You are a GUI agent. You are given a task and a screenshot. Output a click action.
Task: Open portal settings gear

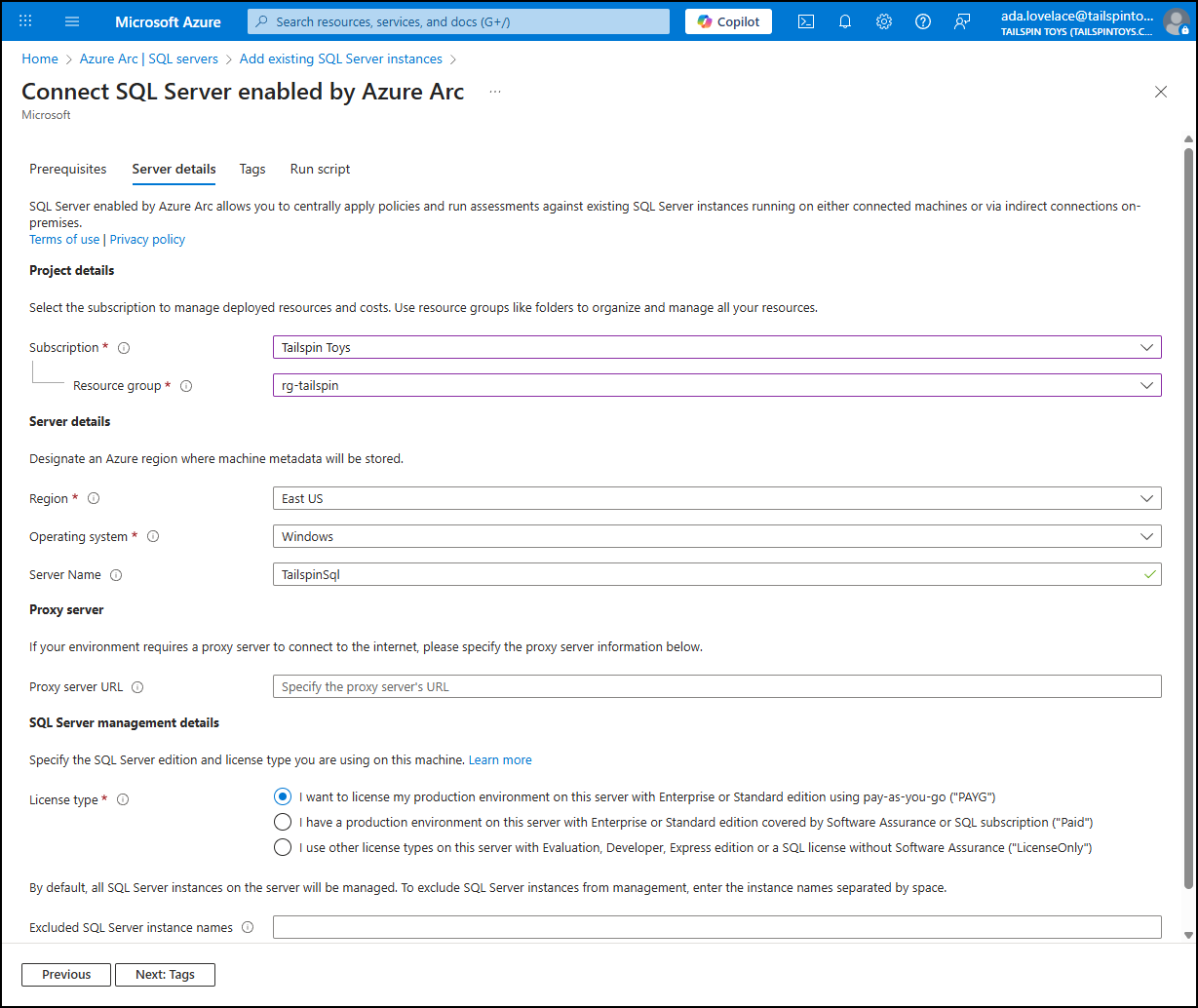point(884,21)
